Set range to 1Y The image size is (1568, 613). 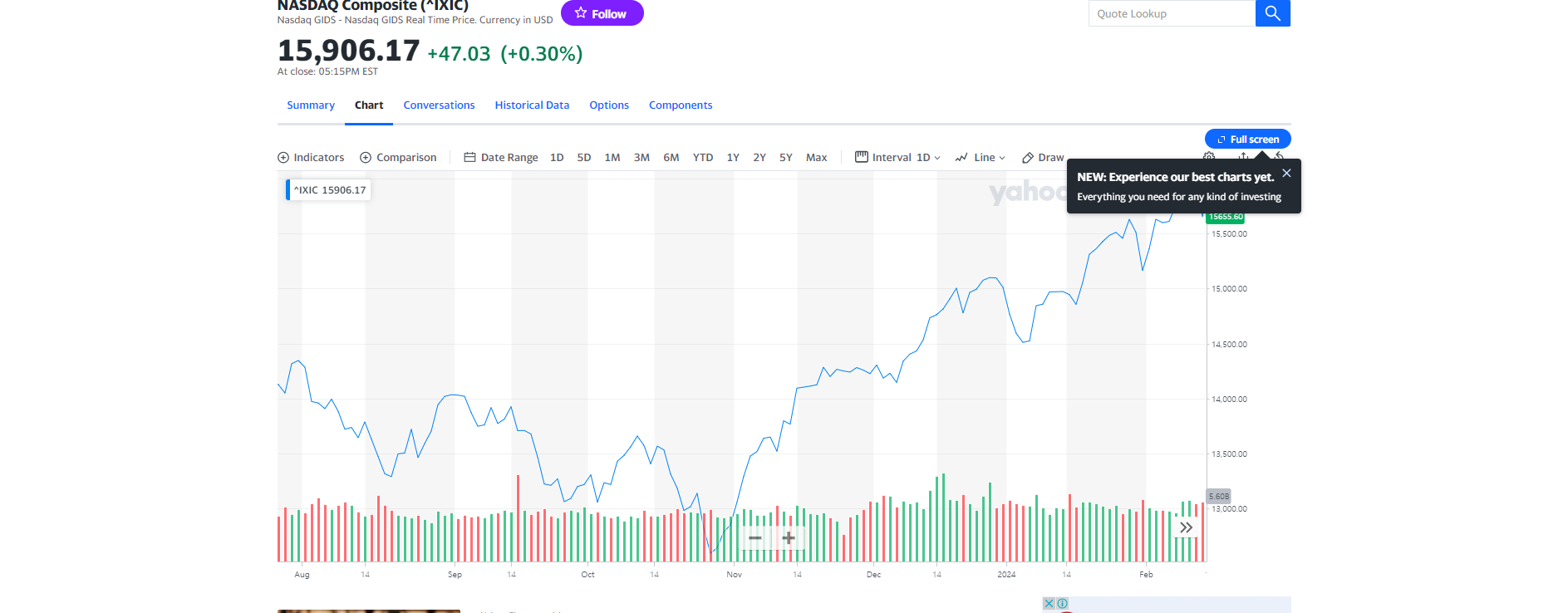733,158
